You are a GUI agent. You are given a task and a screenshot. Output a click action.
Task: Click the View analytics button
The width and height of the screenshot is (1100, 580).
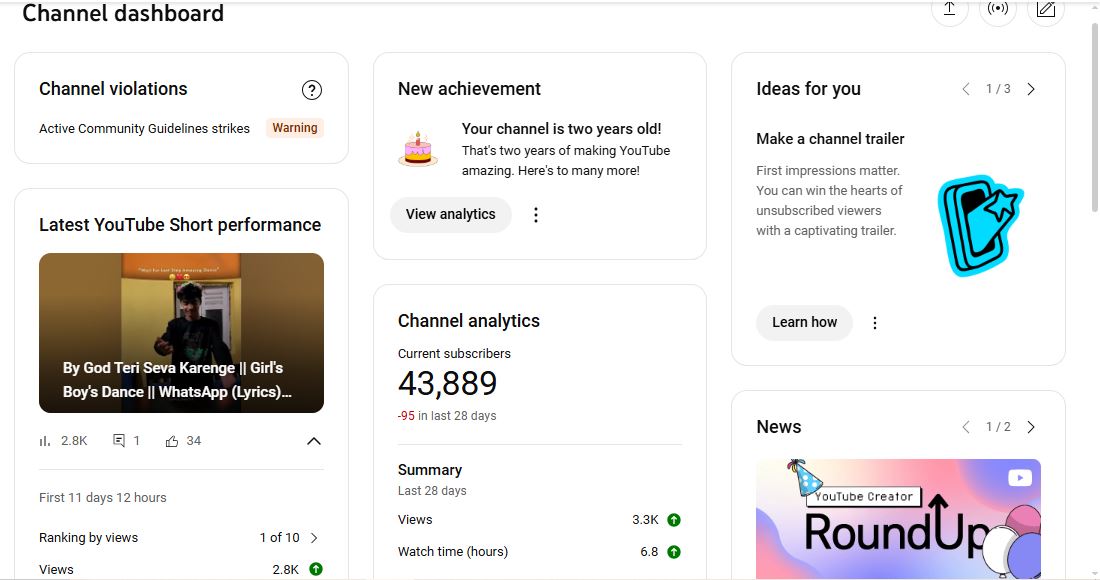(450, 215)
